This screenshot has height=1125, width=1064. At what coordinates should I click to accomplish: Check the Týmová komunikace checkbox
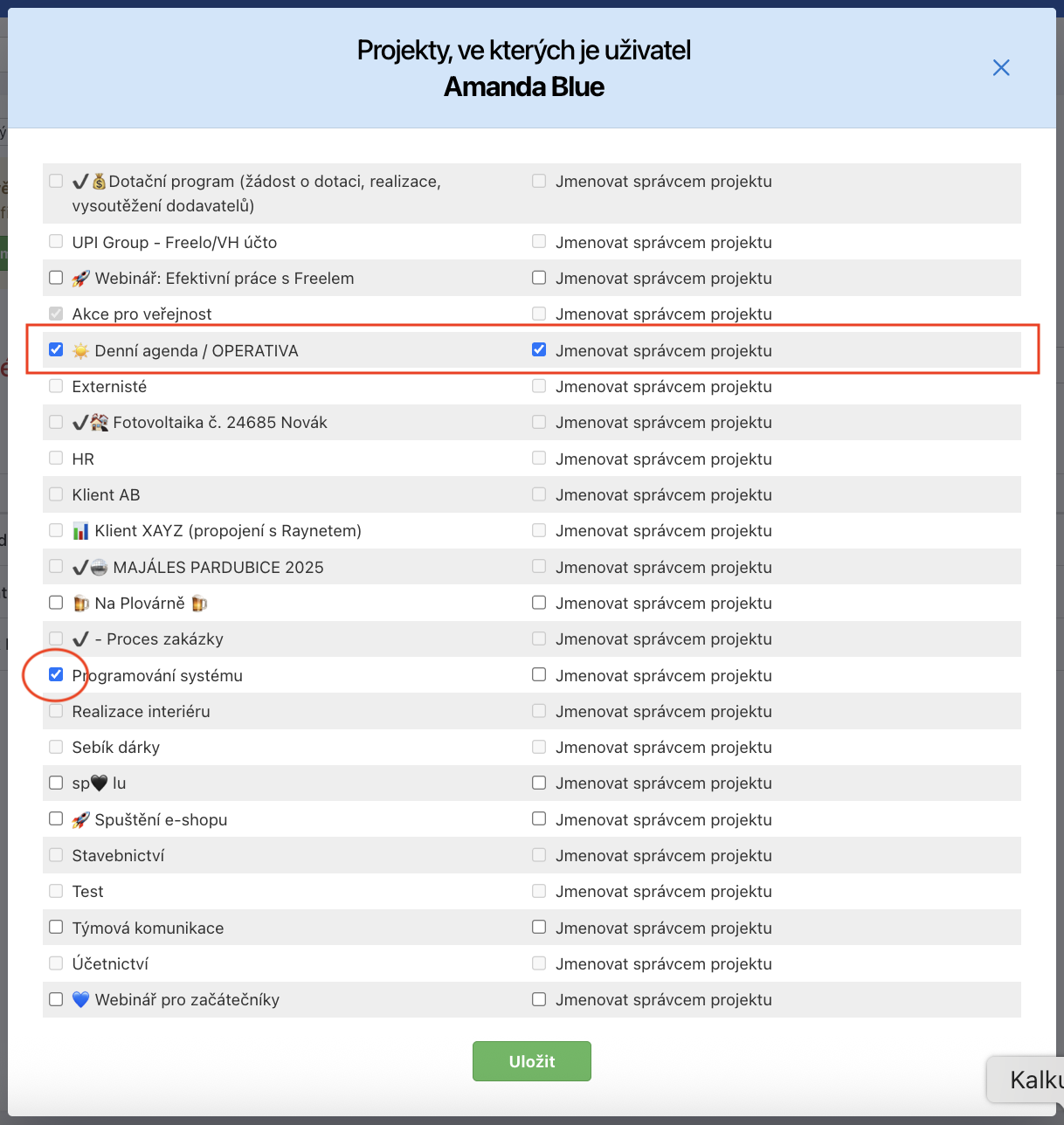[56, 927]
